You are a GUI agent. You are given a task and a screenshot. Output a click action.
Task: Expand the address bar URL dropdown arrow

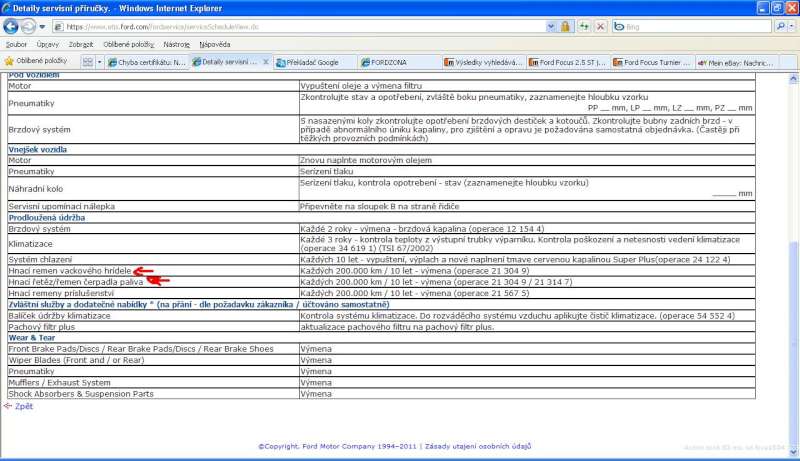point(551,26)
